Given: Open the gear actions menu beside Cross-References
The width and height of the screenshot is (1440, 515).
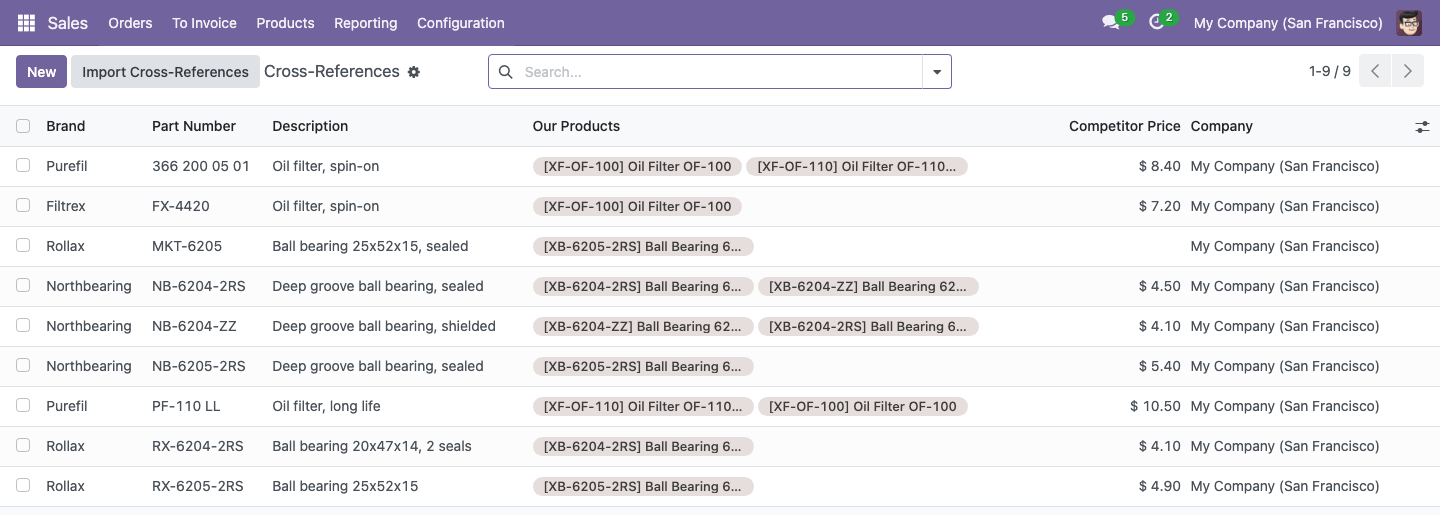Looking at the screenshot, I should click(414, 72).
